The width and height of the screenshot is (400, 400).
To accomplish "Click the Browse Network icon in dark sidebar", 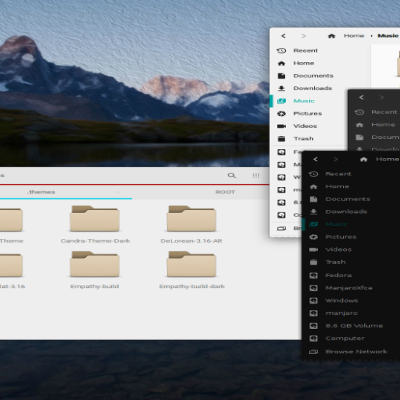I will pos(313,352).
